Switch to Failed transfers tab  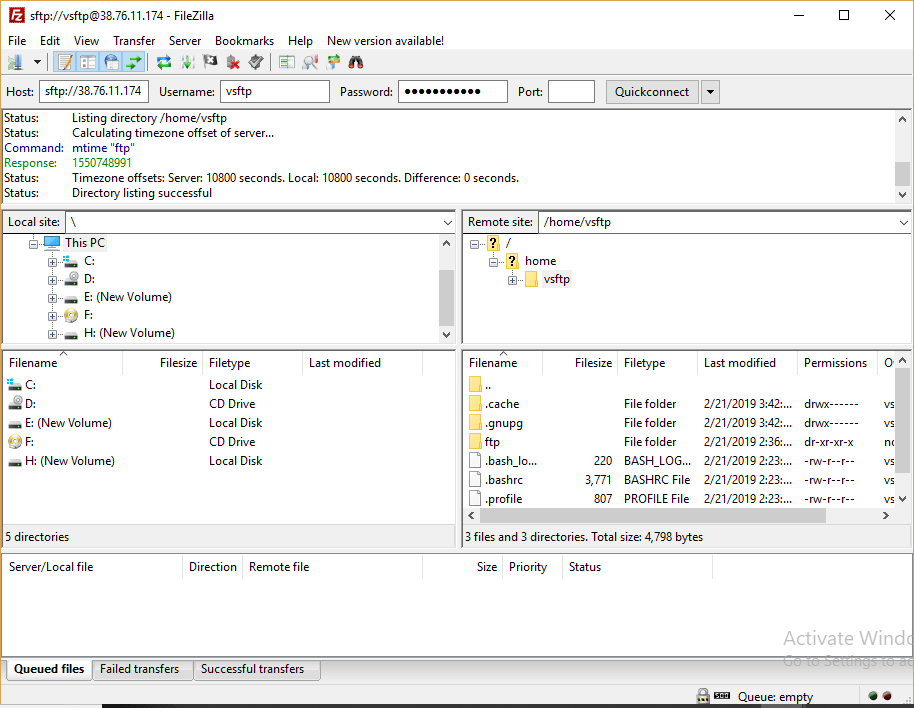click(x=139, y=669)
